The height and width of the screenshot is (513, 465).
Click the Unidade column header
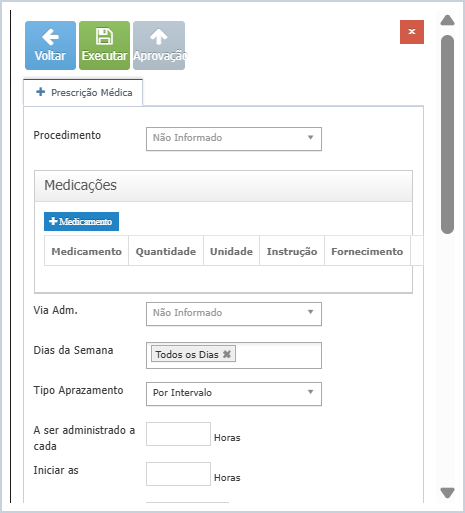click(x=231, y=251)
